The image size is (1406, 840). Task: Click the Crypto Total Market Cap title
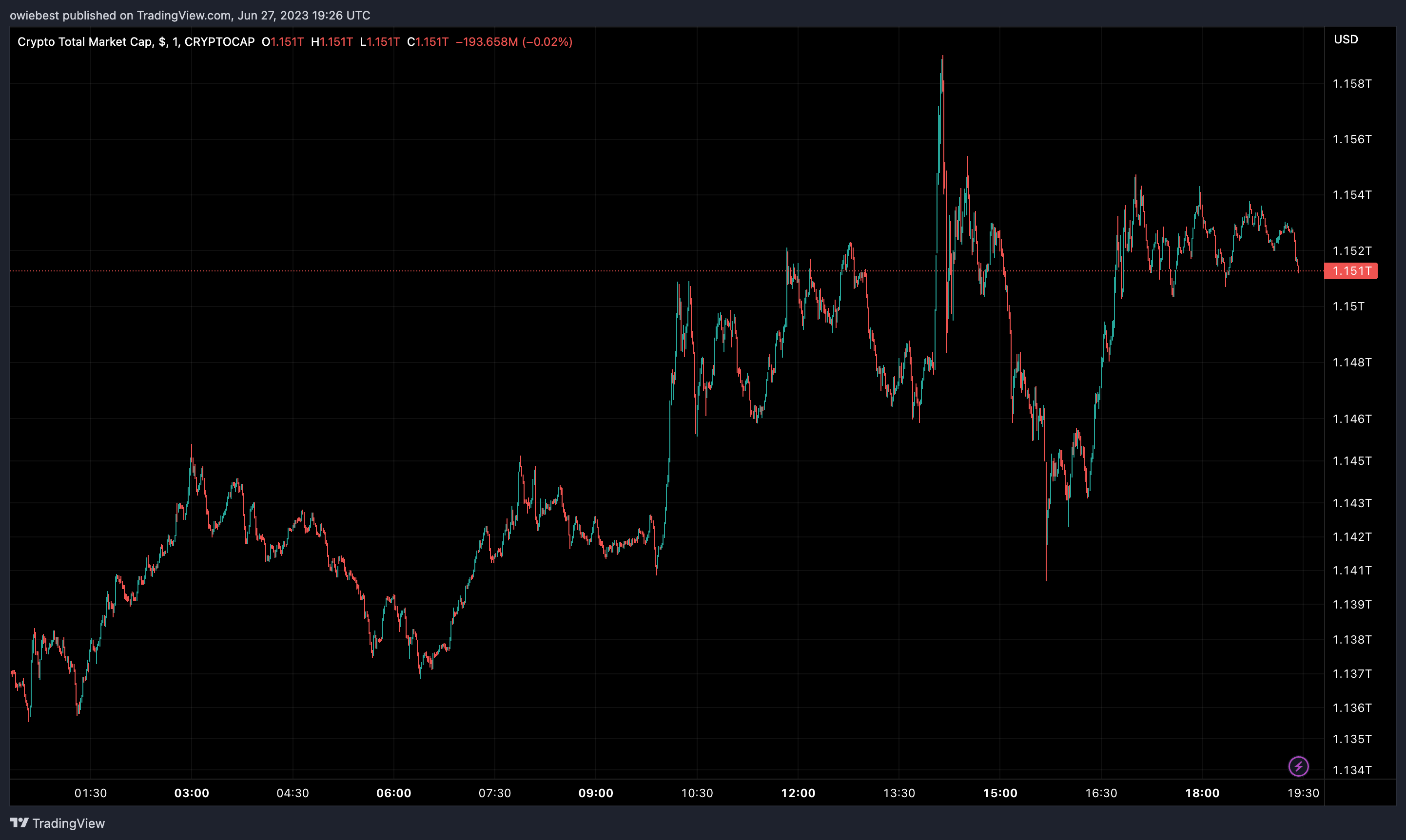85,42
